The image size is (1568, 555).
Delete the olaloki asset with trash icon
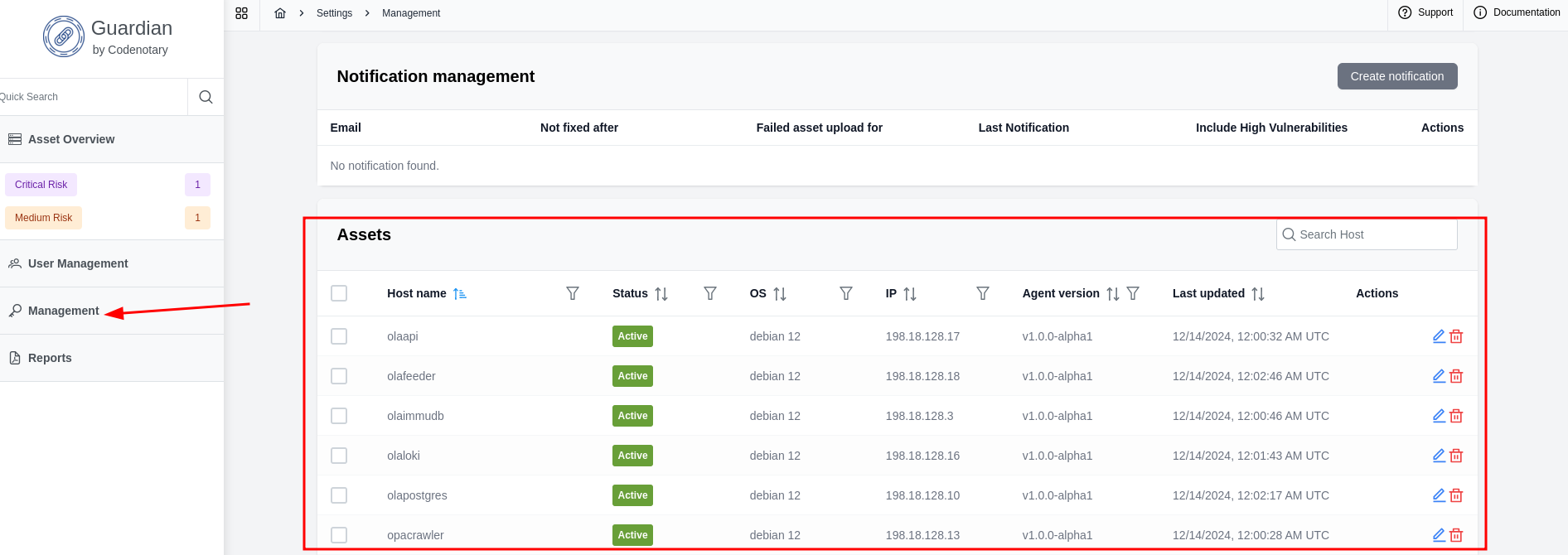pyautogui.click(x=1456, y=456)
